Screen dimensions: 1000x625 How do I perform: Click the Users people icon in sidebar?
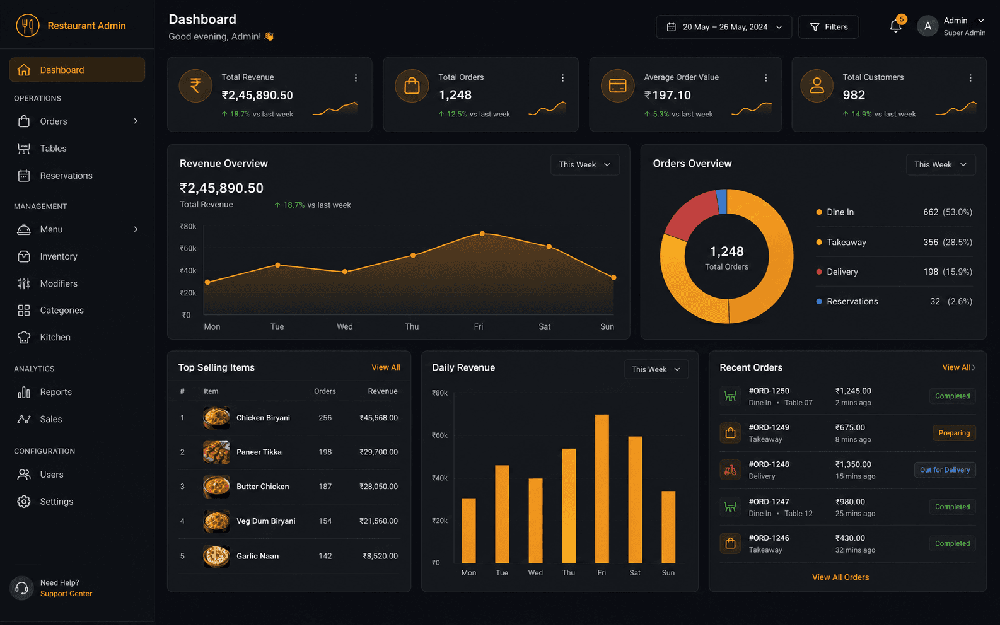pyautogui.click(x=24, y=474)
